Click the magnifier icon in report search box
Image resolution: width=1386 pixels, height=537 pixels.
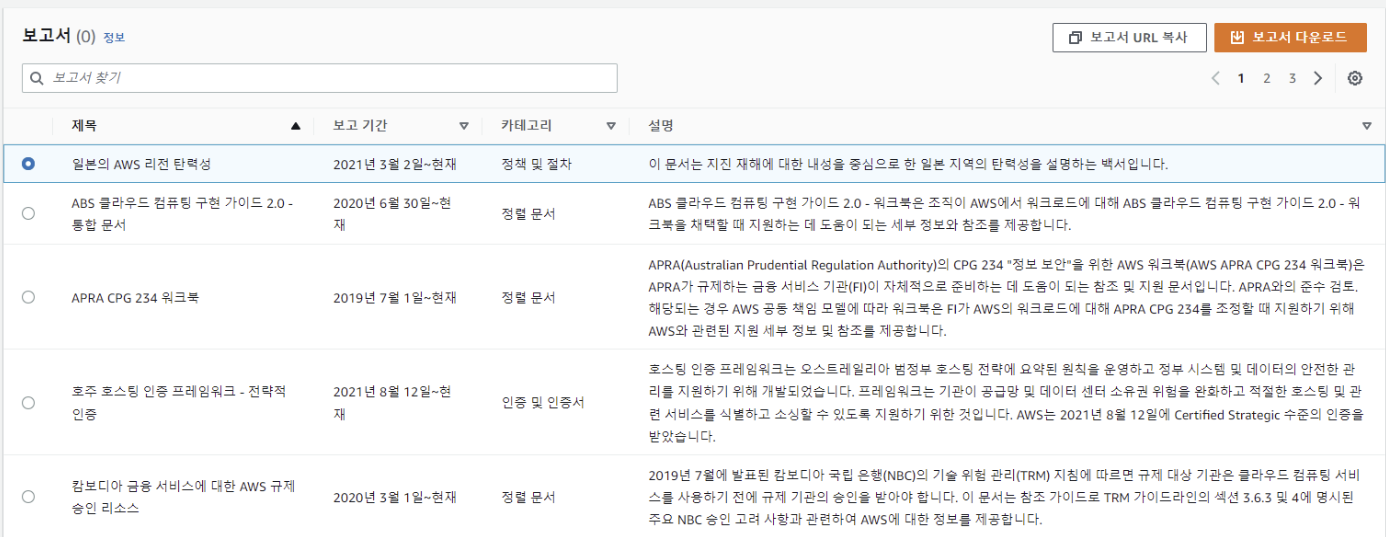pyautogui.click(x=38, y=78)
